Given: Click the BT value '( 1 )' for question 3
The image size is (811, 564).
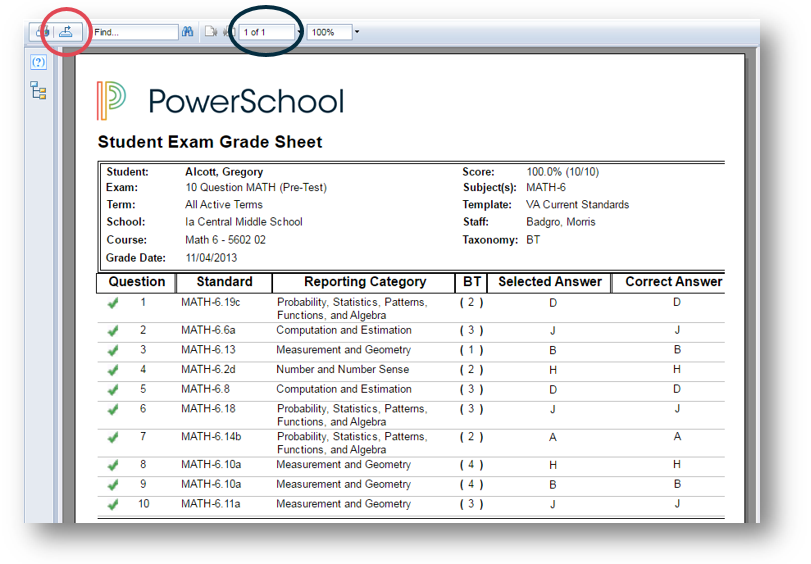Looking at the screenshot, I should click(471, 350).
